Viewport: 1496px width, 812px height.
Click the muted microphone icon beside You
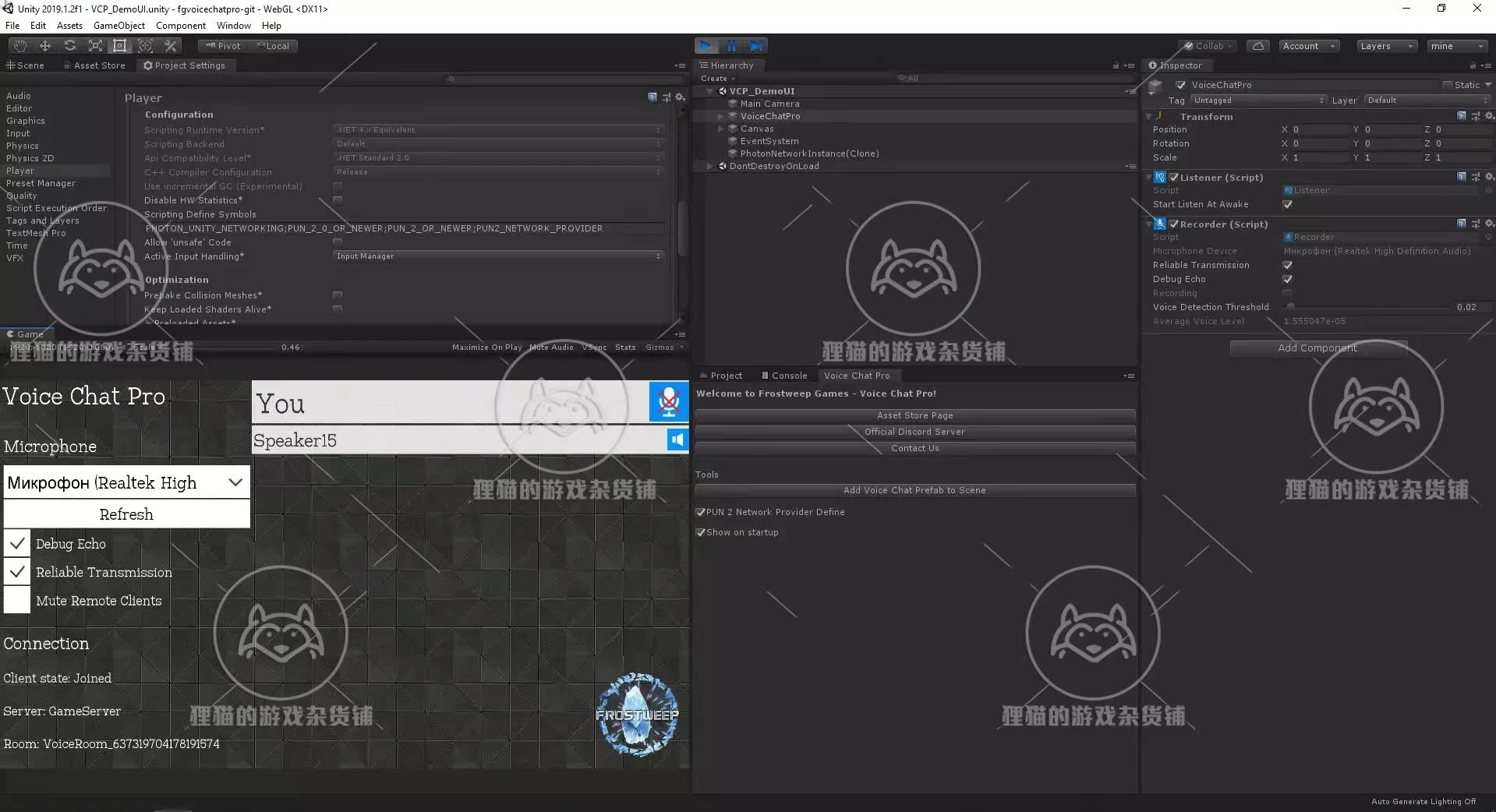click(669, 402)
